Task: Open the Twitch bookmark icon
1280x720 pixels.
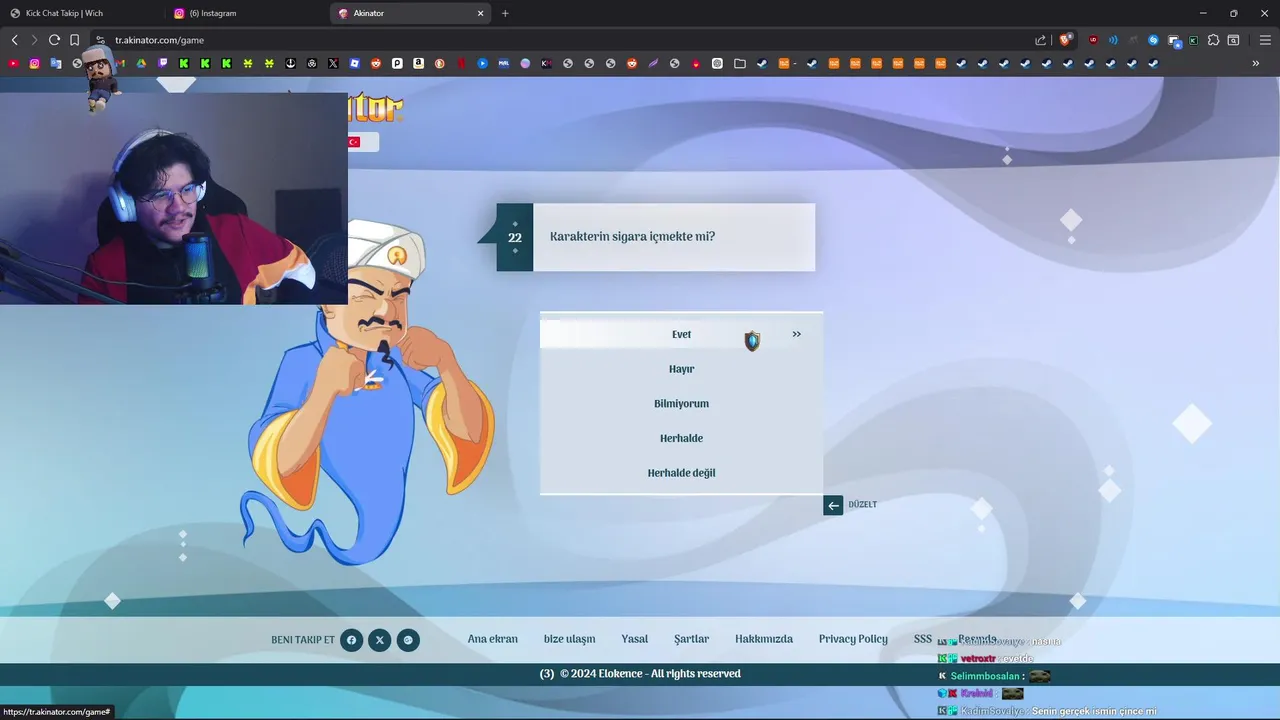Action: pos(163,63)
